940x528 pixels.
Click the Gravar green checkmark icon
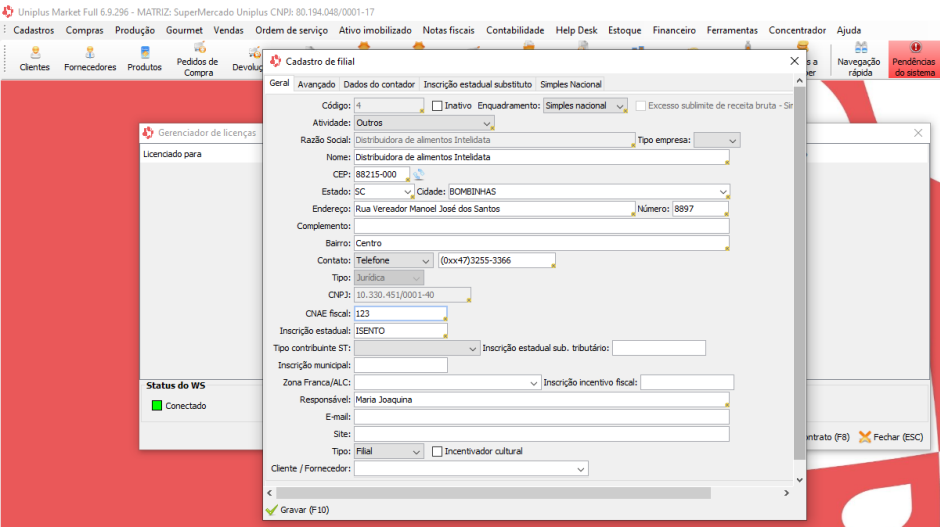tap(272, 510)
